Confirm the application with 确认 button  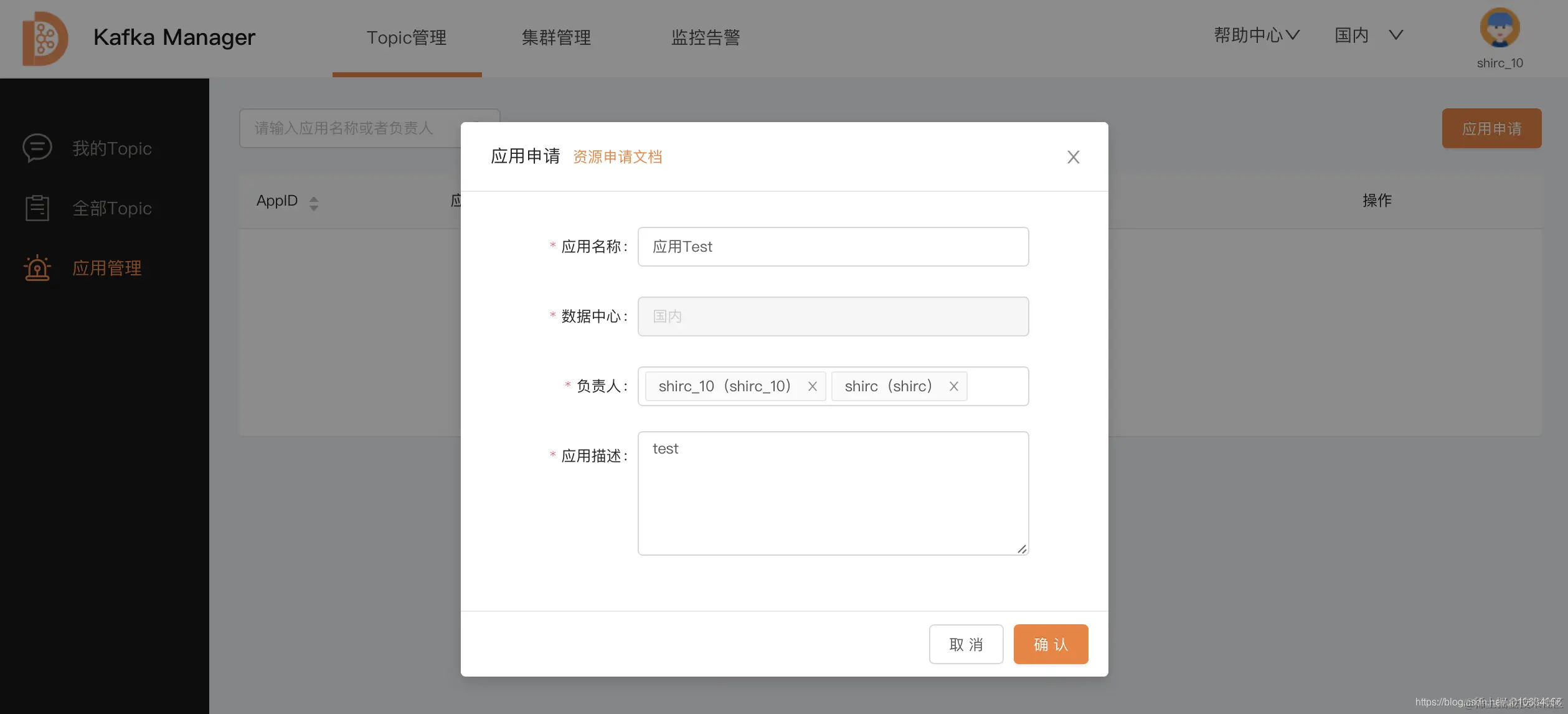coord(1050,644)
